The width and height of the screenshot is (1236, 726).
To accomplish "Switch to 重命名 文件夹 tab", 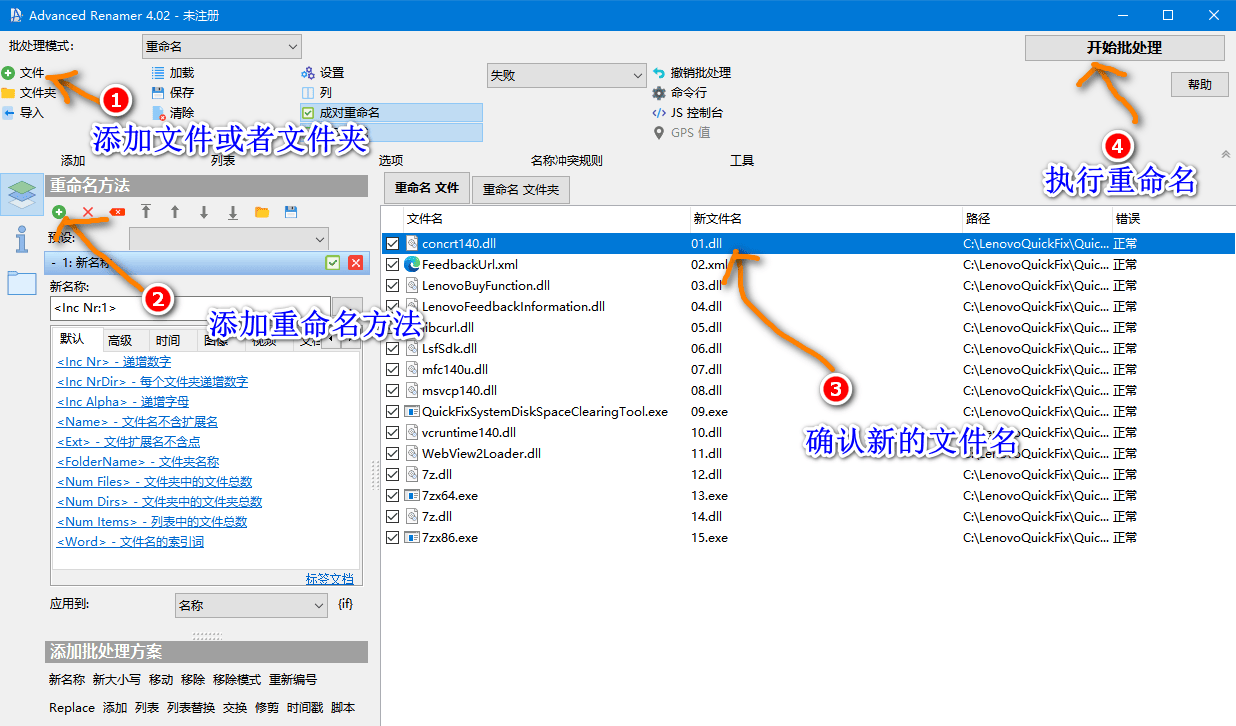I will coord(521,189).
